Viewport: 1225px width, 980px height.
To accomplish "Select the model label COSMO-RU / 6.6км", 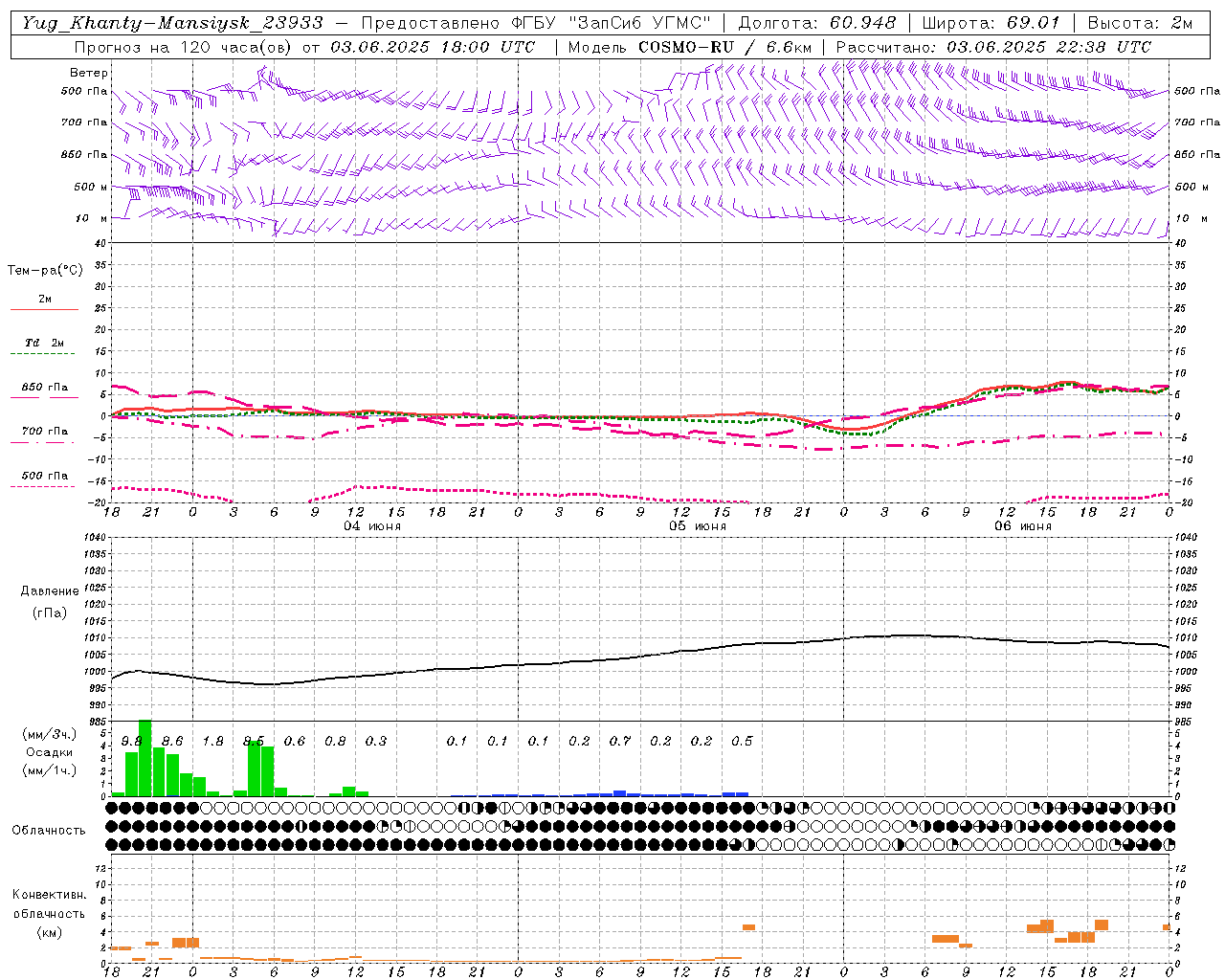I will click(x=725, y=47).
